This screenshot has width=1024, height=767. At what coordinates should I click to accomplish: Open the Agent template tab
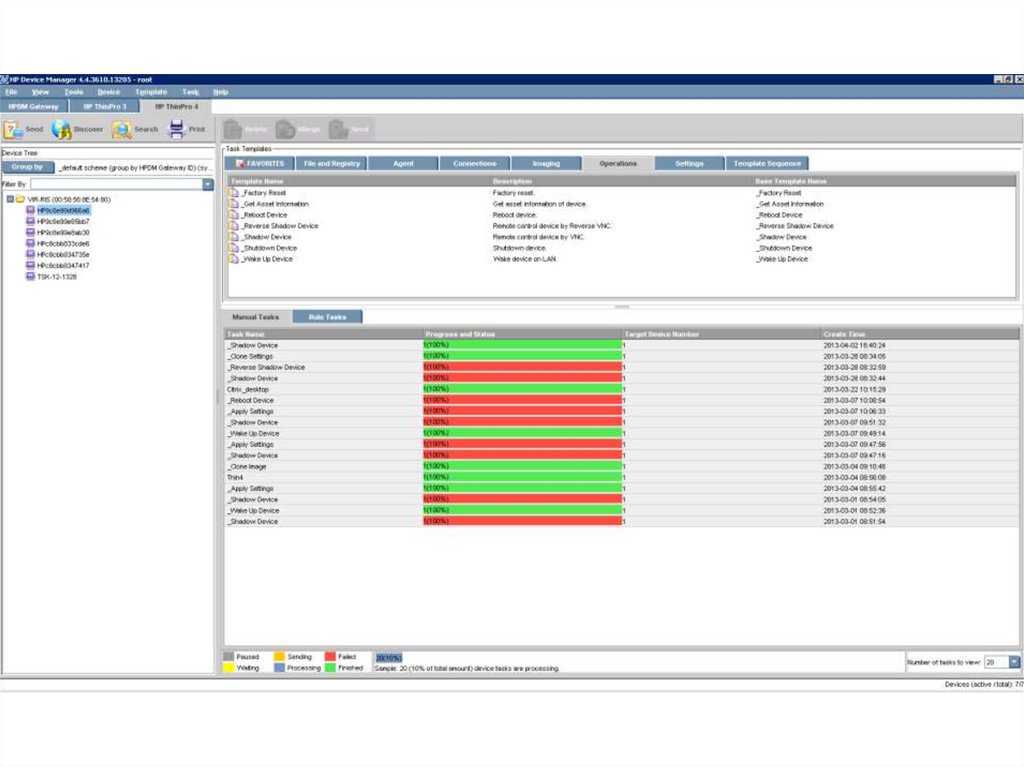click(403, 163)
